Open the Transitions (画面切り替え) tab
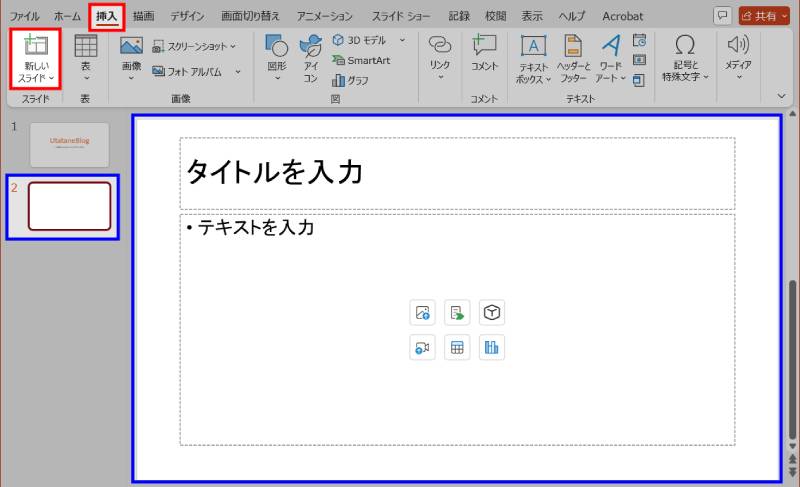800x487 pixels. click(x=250, y=16)
